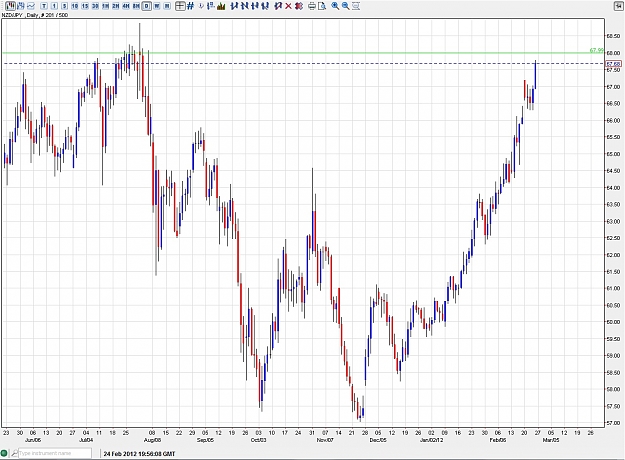The height and width of the screenshot is (460, 625).
Task: Select the tick (T) timeframe button
Action: click(44, 6)
